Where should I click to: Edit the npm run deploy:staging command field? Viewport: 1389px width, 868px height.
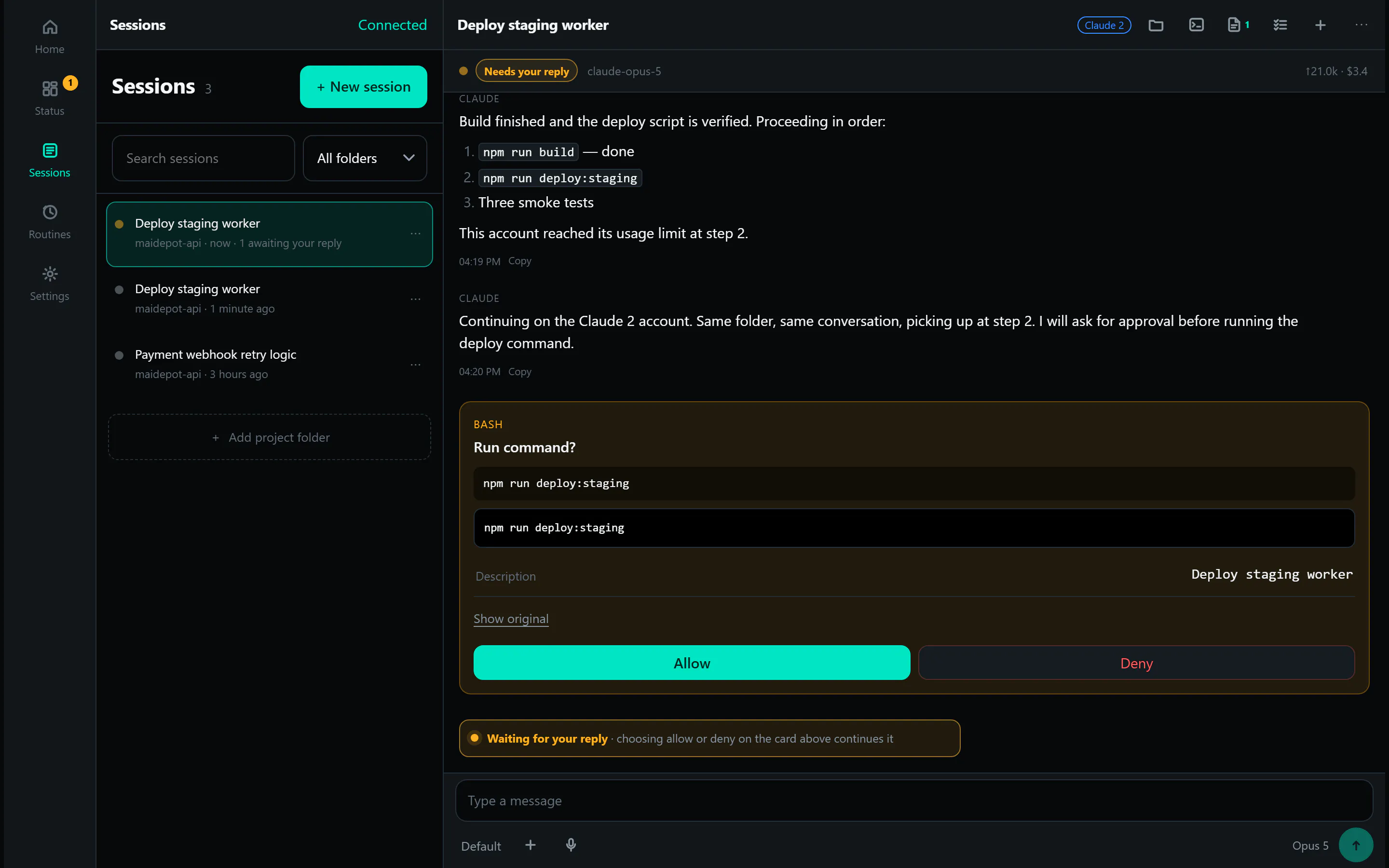pos(914,528)
